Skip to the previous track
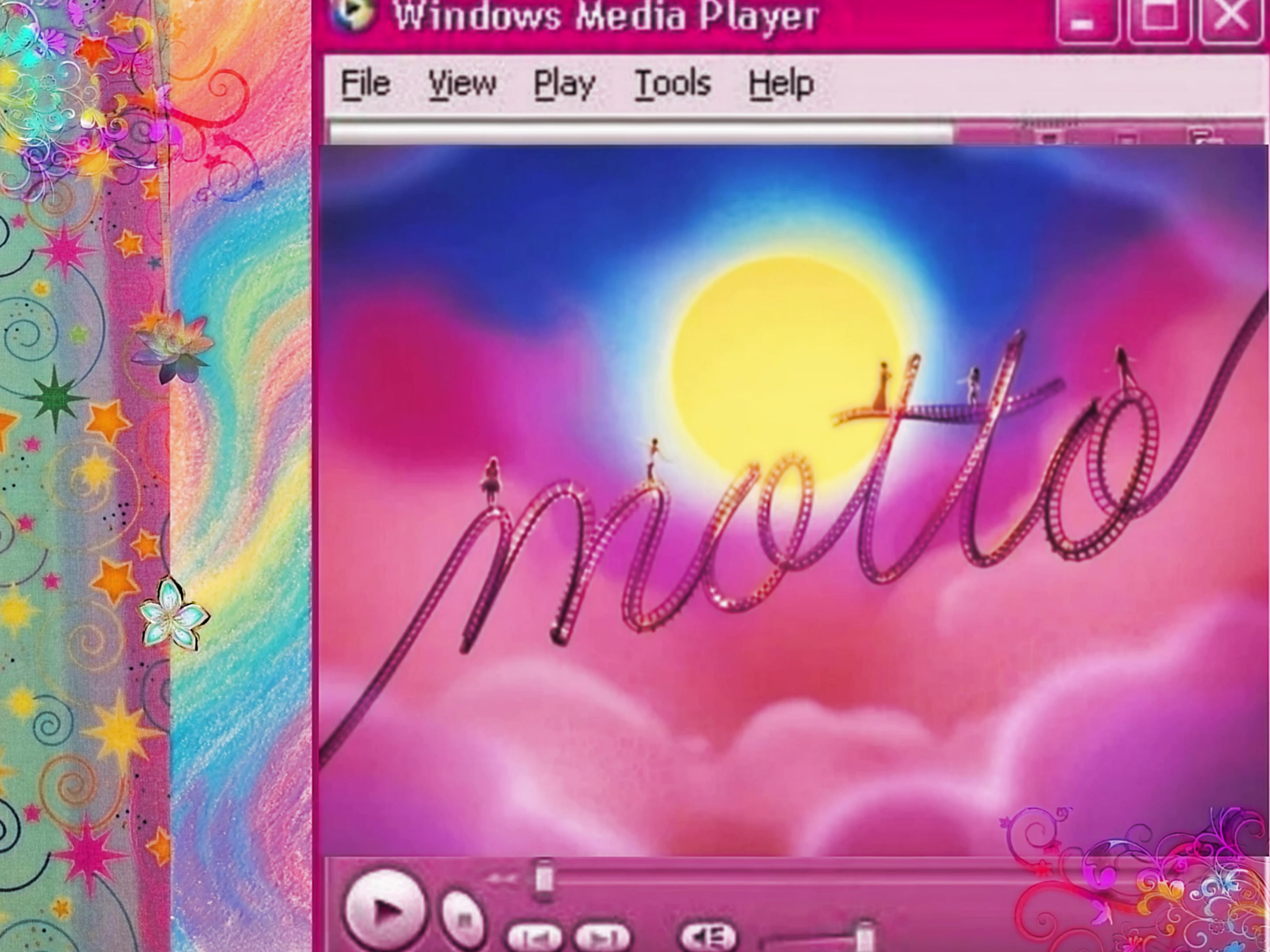This screenshot has width=1270, height=952. click(x=535, y=937)
